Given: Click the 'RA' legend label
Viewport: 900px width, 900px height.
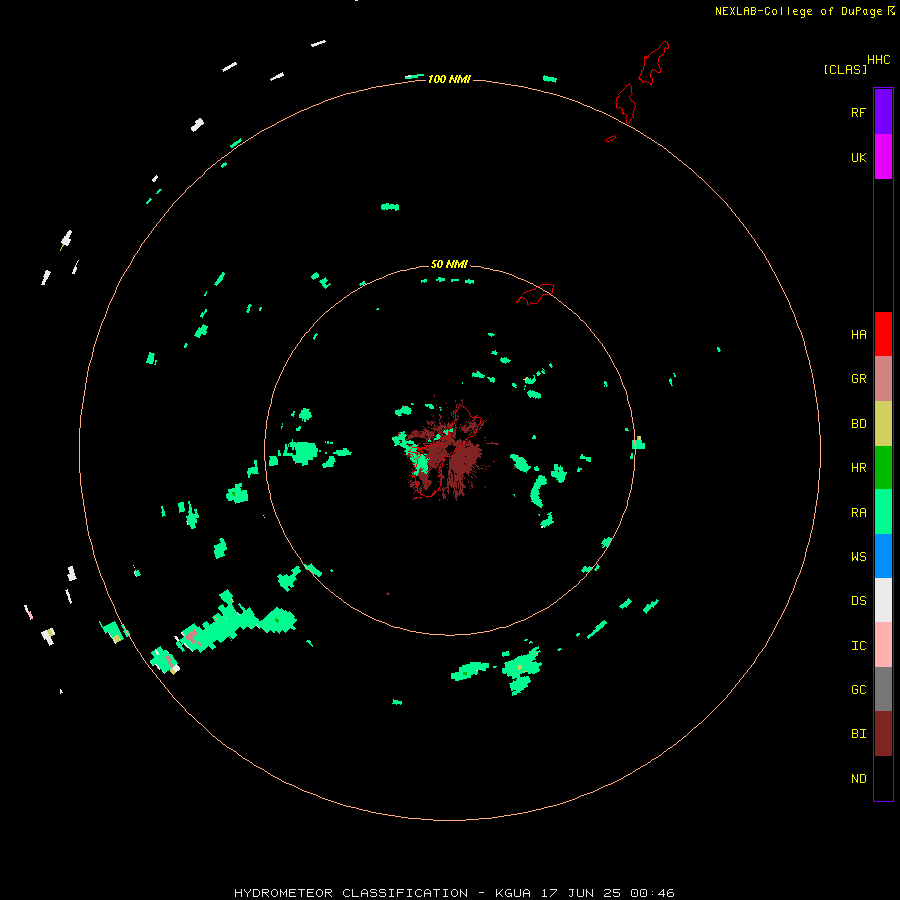Looking at the screenshot, I should pos(858,513).
